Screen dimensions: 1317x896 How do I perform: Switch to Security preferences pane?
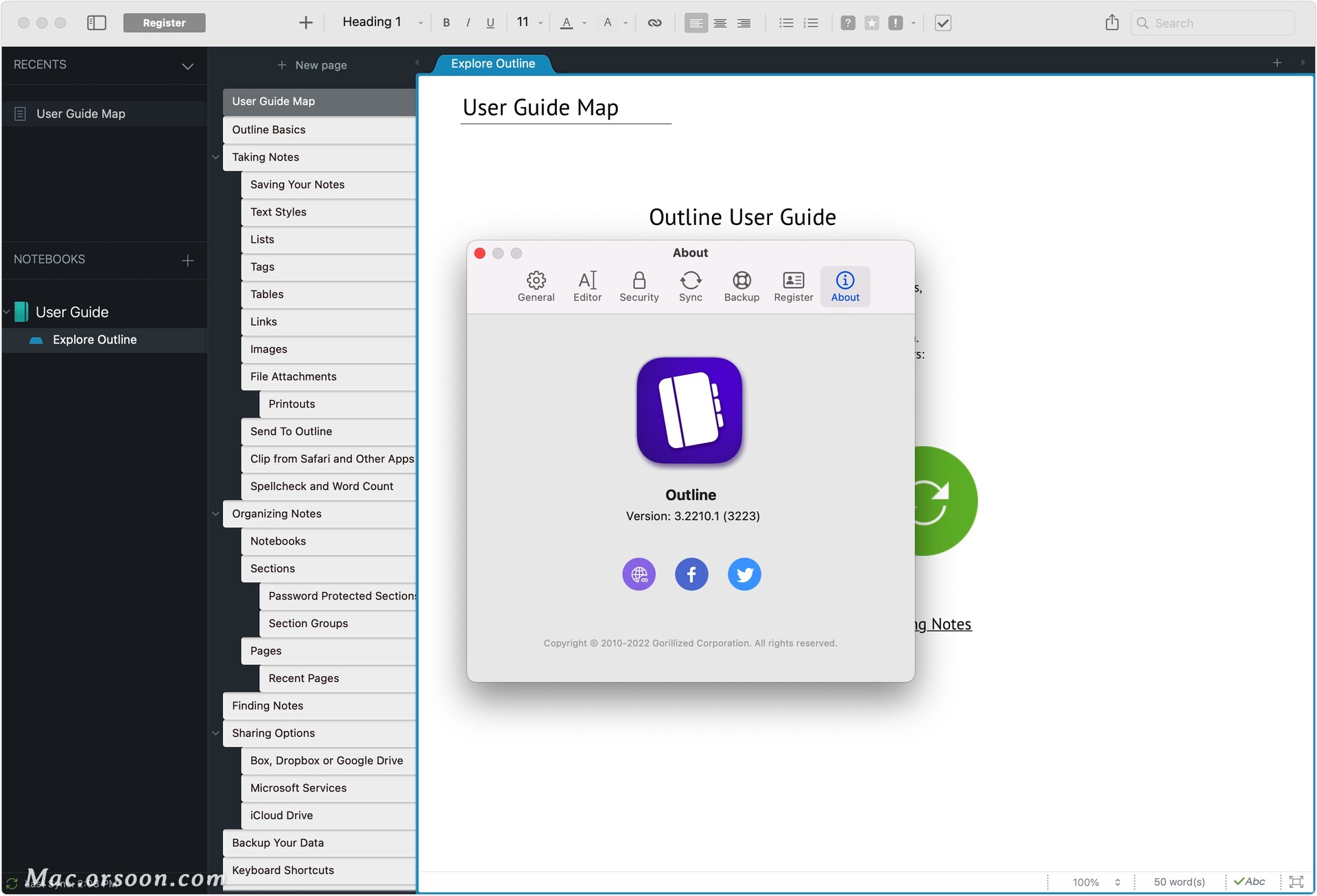[639, 285]
